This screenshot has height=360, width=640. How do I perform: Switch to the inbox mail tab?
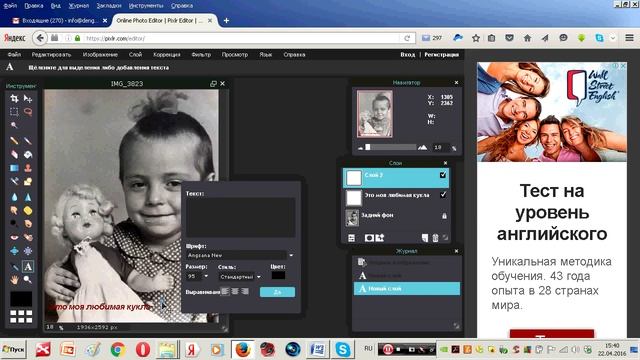click(60, 20)
